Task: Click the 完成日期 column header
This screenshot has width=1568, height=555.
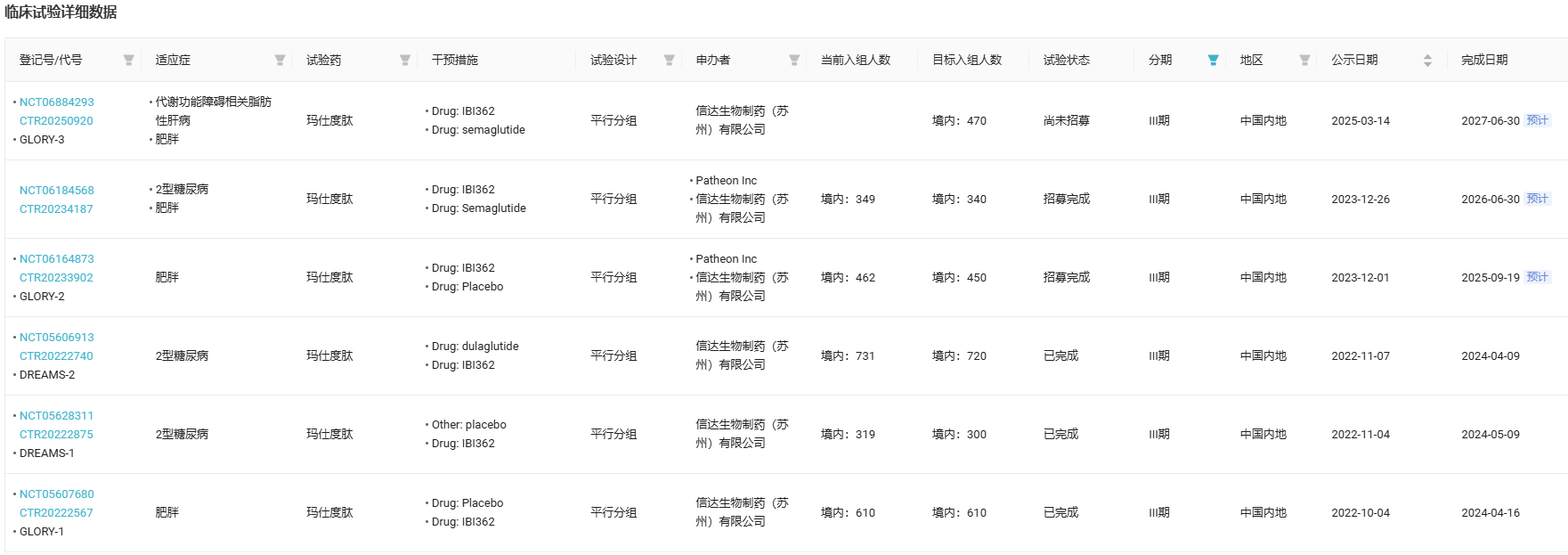Action: (1484, 60)
